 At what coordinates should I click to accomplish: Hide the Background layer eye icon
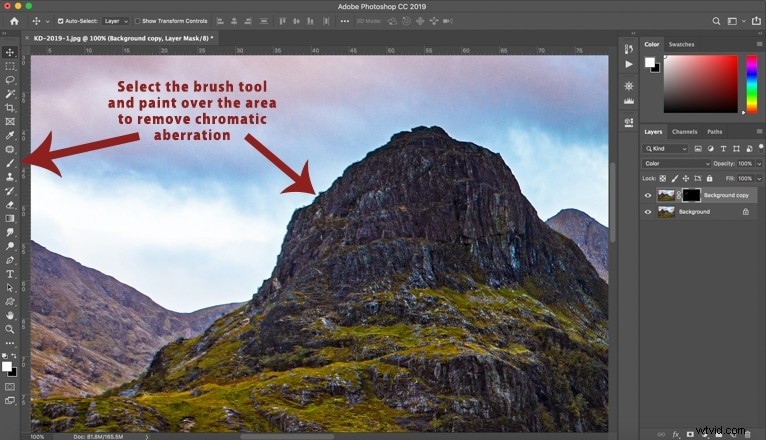coord(648,212)
